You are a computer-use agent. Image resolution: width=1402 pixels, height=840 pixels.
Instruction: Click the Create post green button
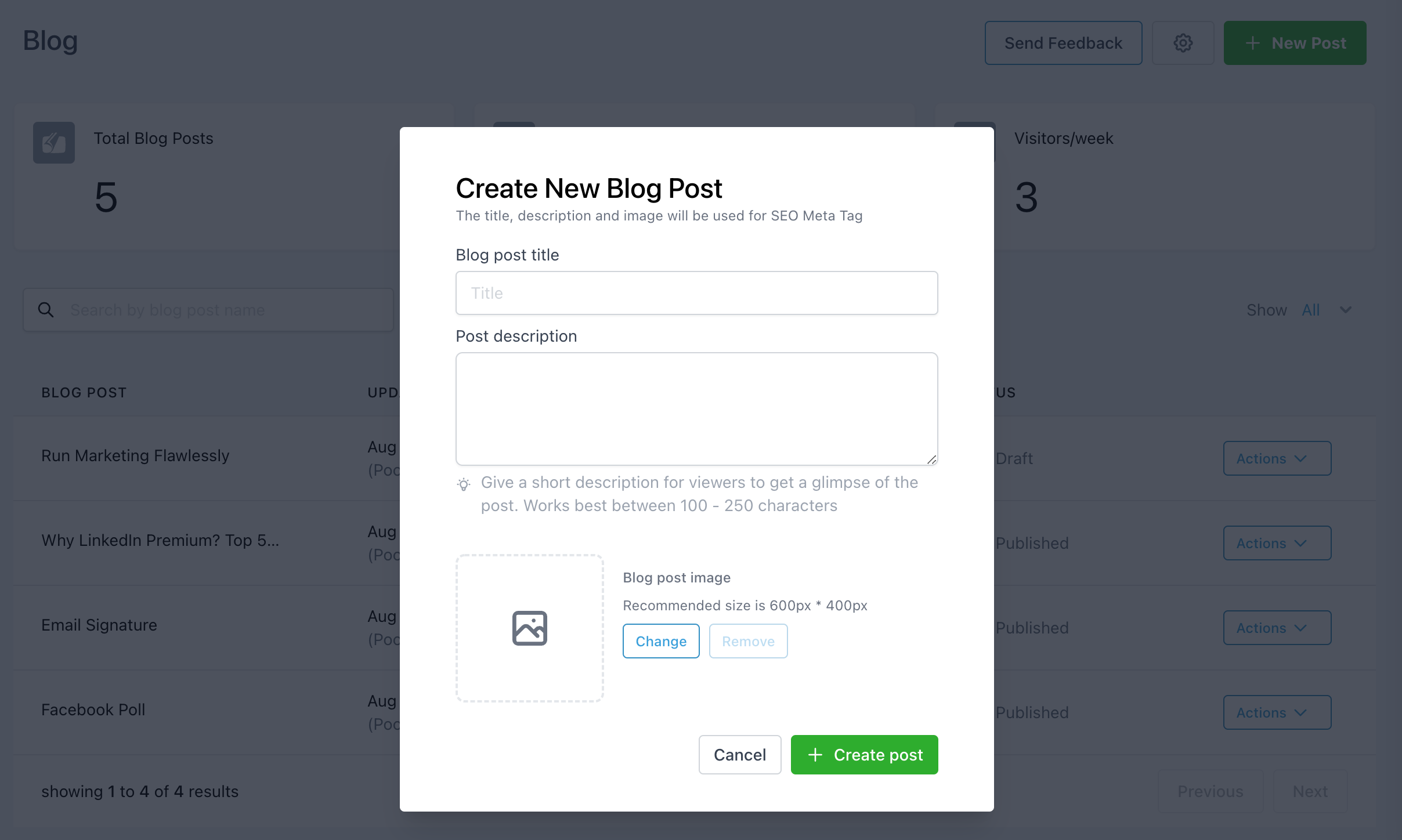click(x=864, y=754)
